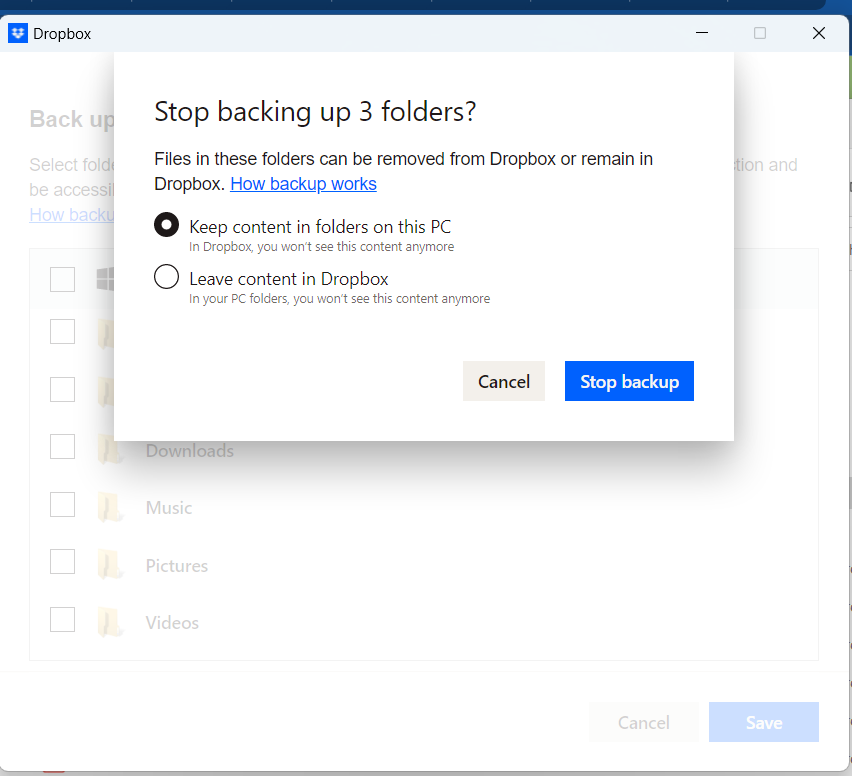
Task: Cancel the stop backup dialog
Action: point(504,381)
